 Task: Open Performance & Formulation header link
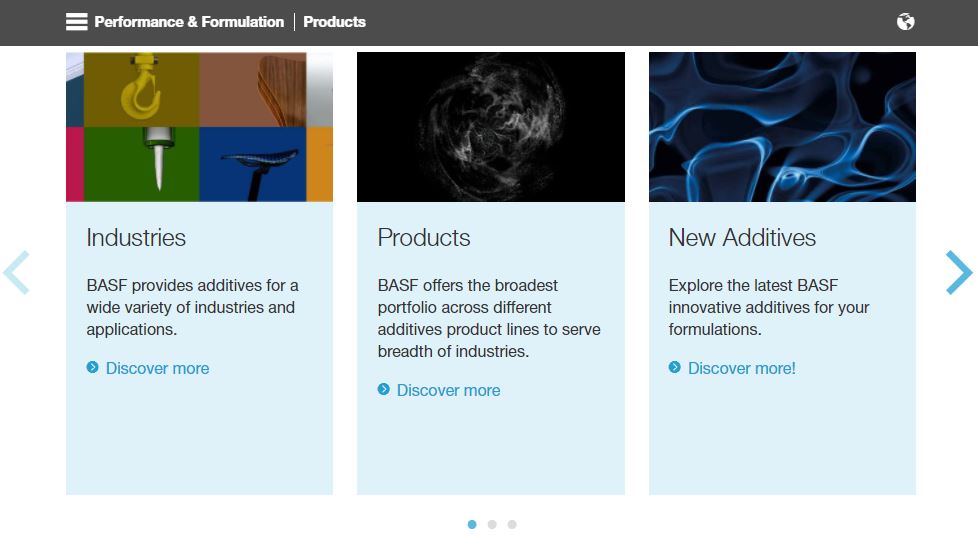[189, 22]
